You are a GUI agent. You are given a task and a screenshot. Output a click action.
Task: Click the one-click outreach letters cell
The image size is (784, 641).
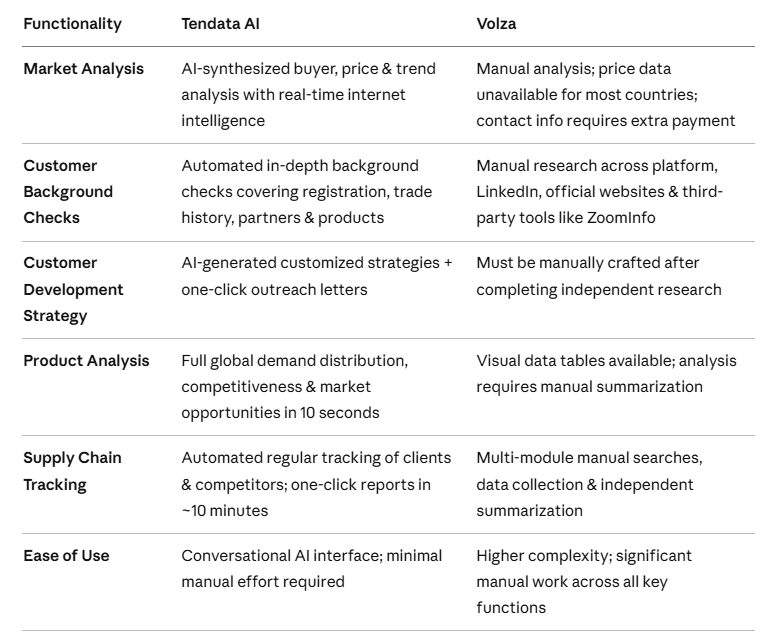pyautogui.click(x=316, y=276)
